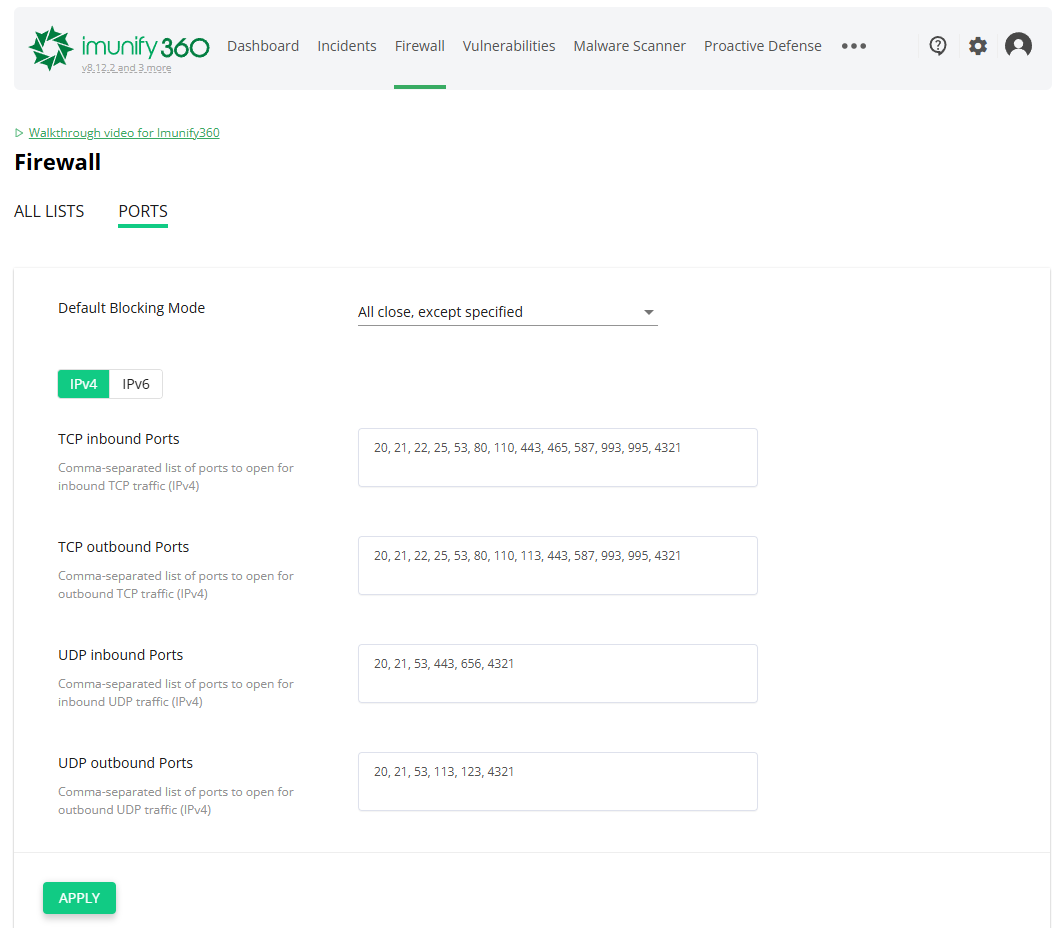
Task: Select the IPv4 toggle button
Action: click(x=84, y=384)
